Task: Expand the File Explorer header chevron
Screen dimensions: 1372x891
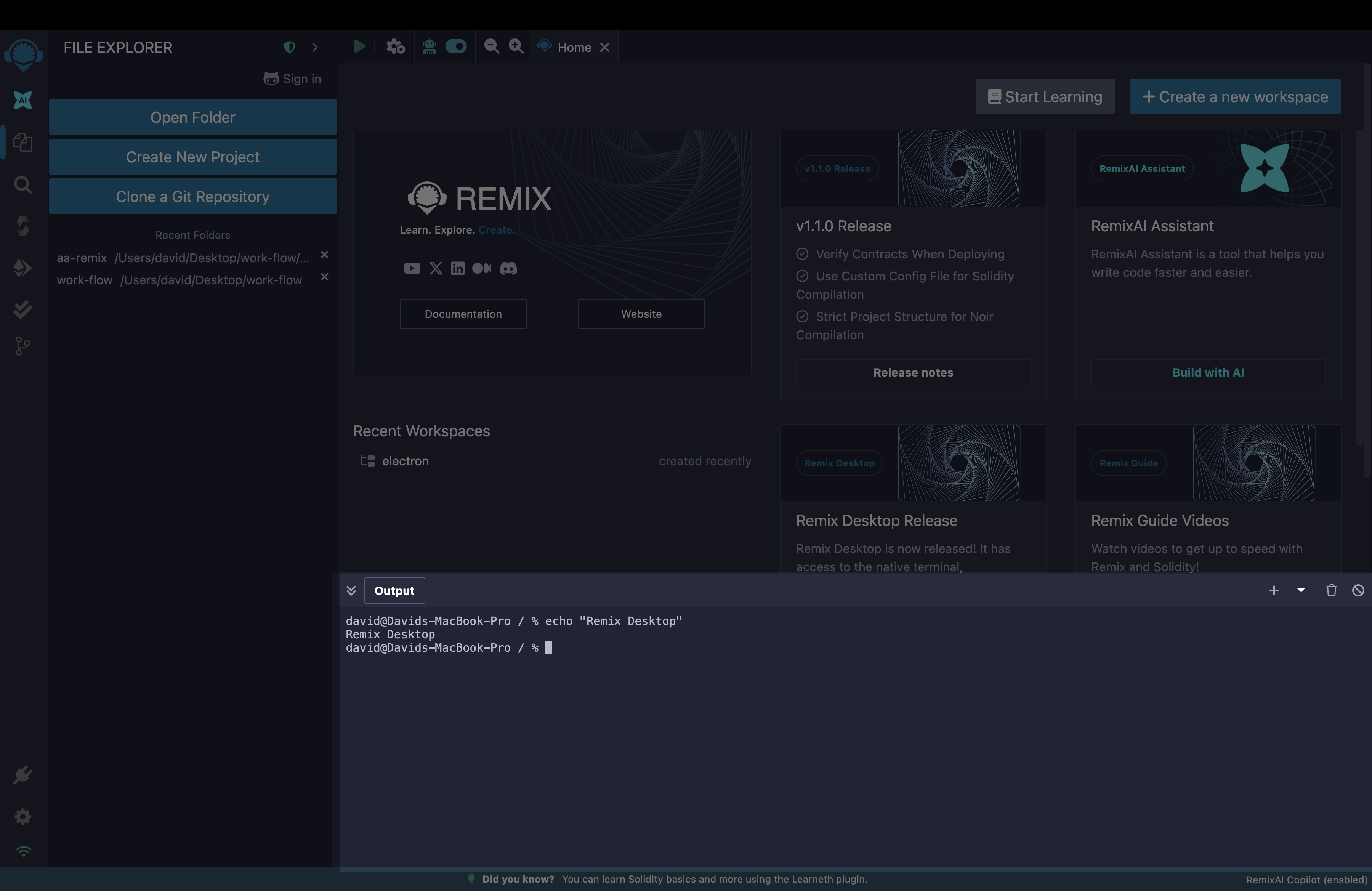Action: (315, 47)
